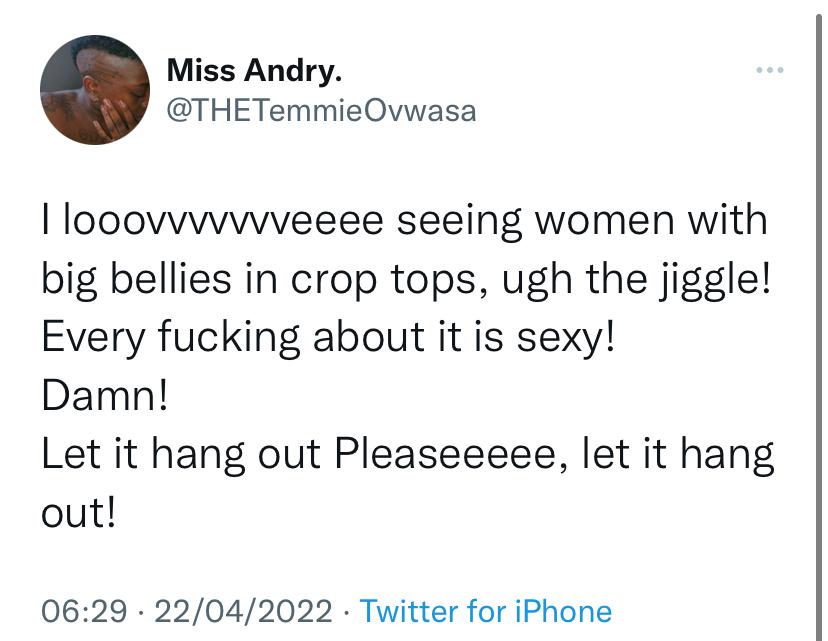Click the 06:29 tweet timestamp
828x641 pixels.
tap(84, 611)
